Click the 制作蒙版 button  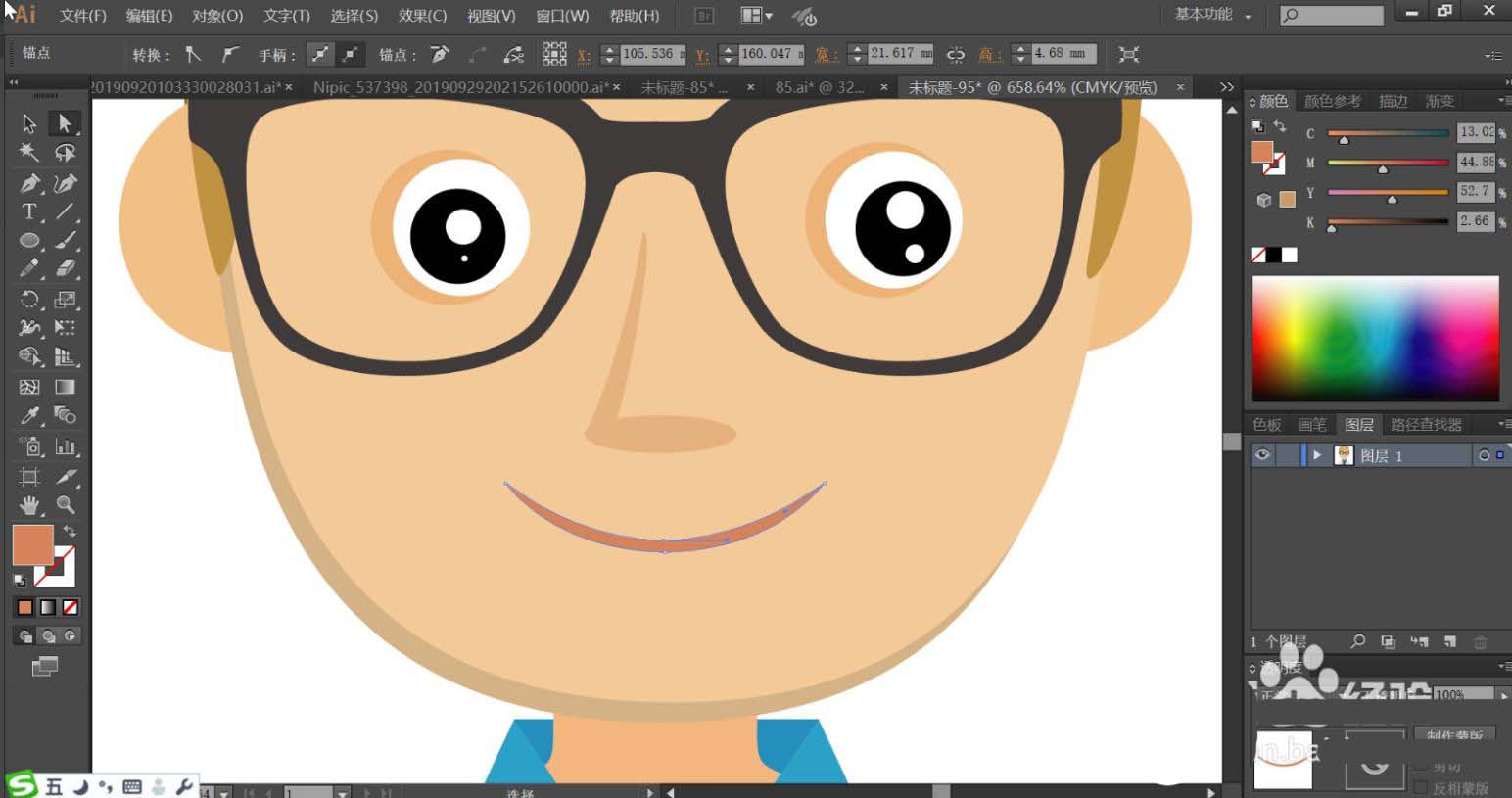[1454, 735]
